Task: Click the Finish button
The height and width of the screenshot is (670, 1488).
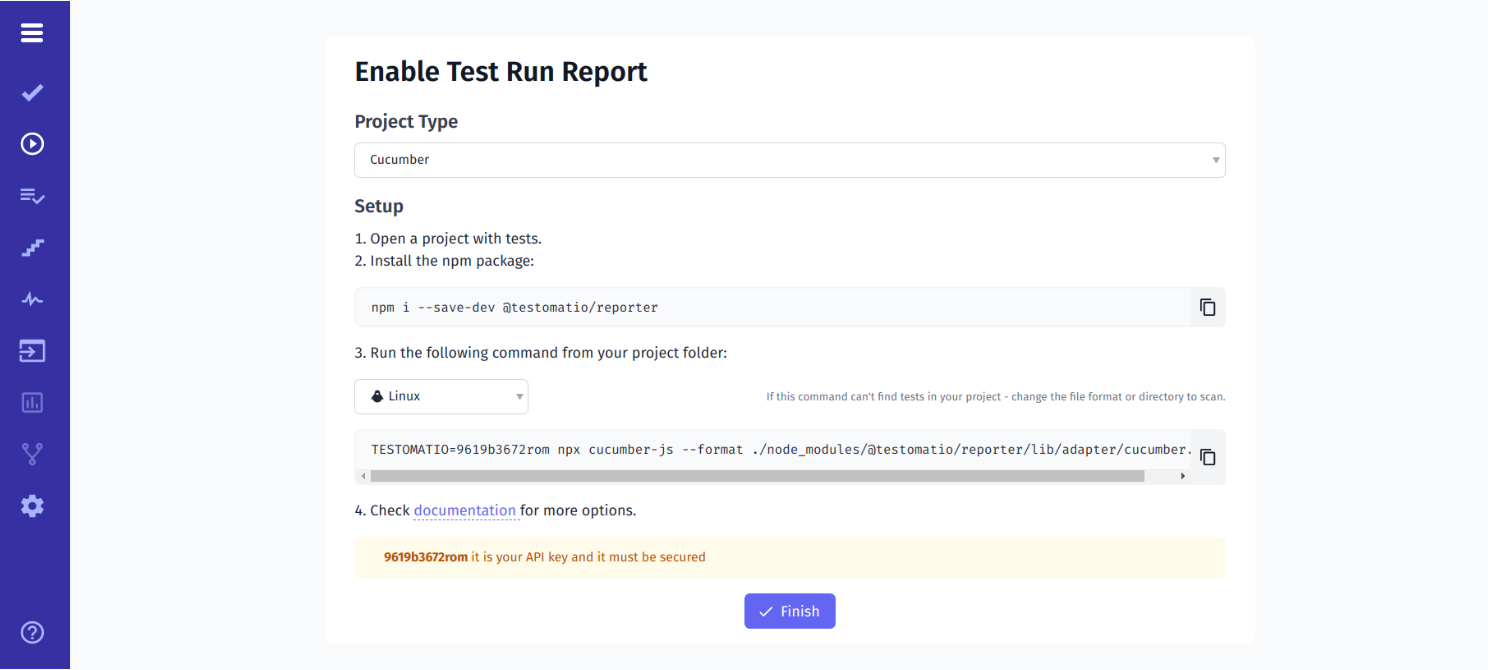Action: (x=789, y=611)
